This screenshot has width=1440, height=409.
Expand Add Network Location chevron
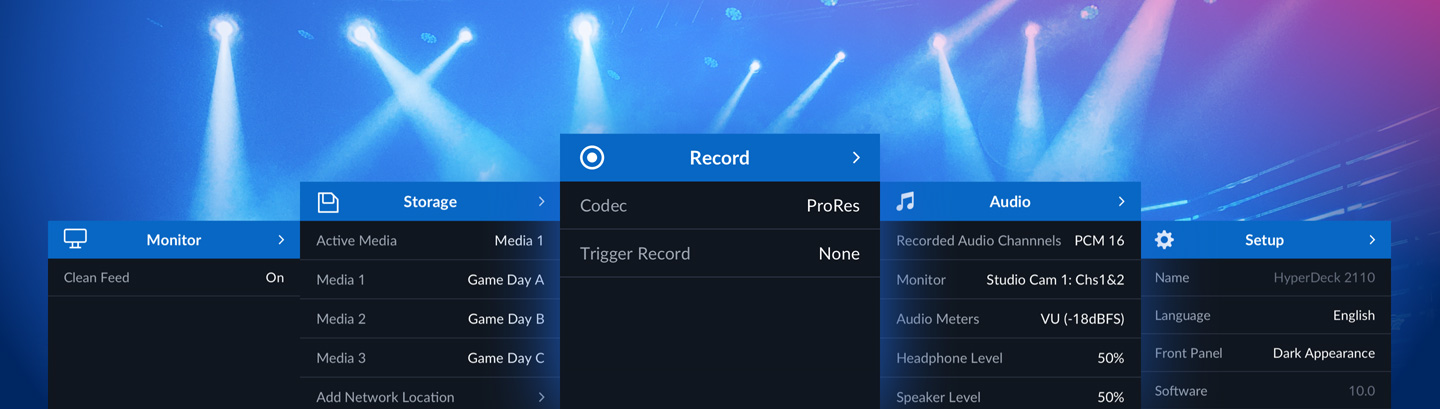[541, 397]
